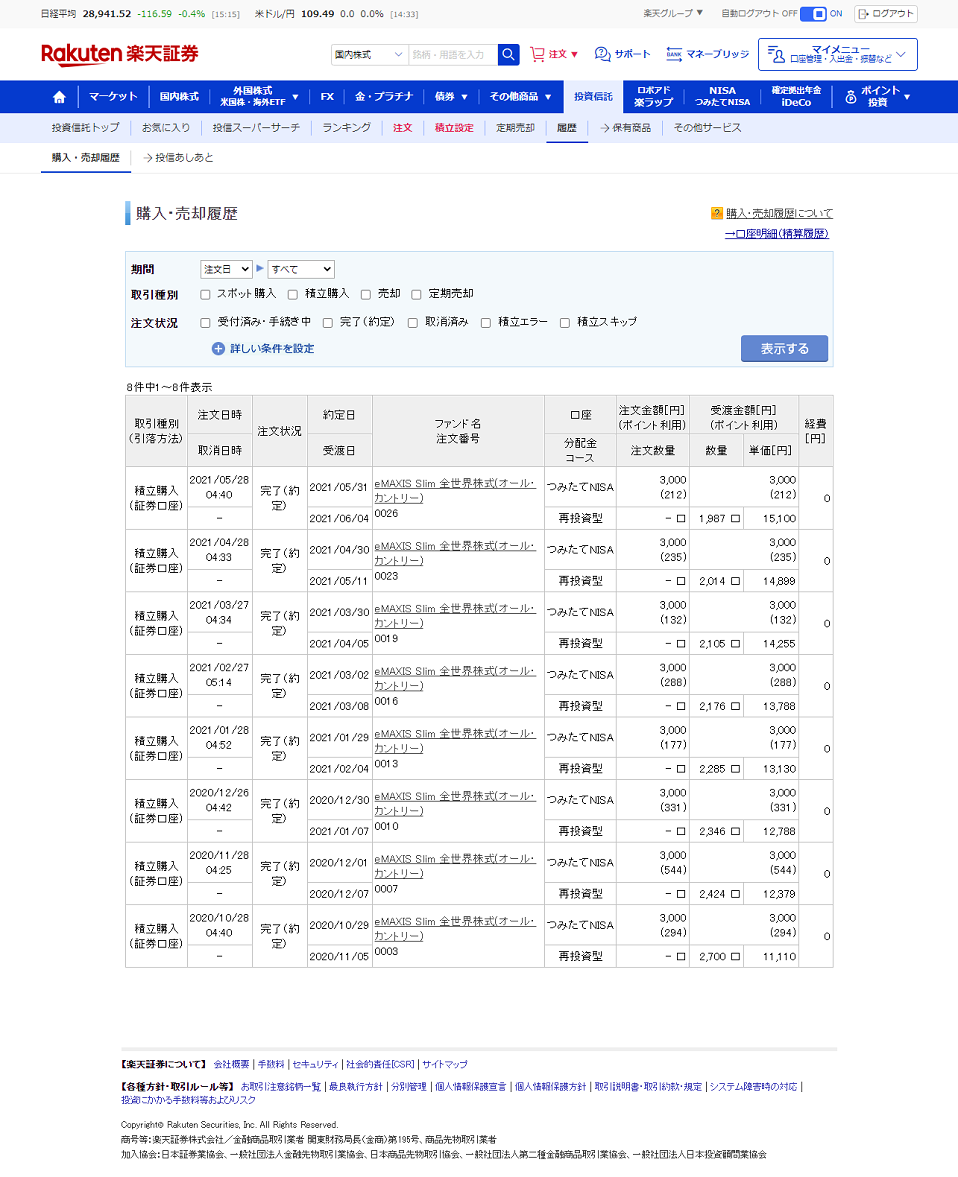
Task: Check 完了(約定) checkbox
Action: pos(328,323)
